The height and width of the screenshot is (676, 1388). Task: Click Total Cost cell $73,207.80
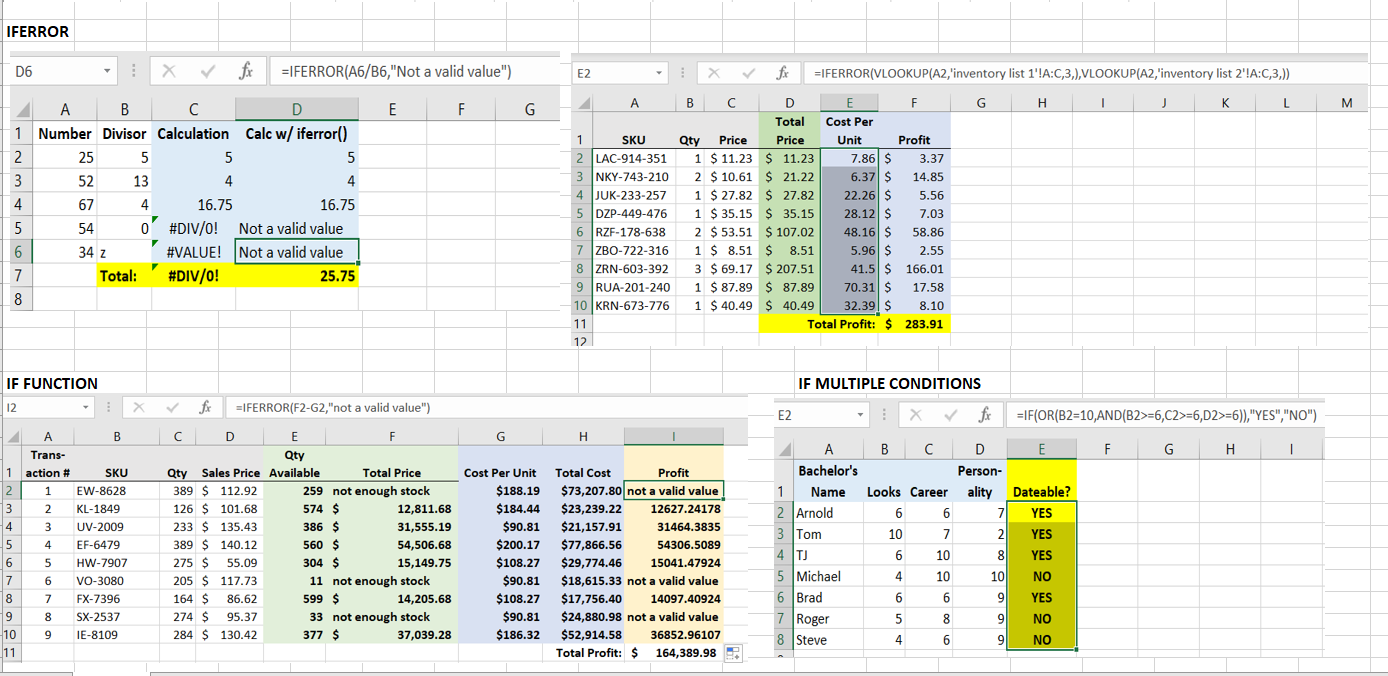click(x=585, y=491)
